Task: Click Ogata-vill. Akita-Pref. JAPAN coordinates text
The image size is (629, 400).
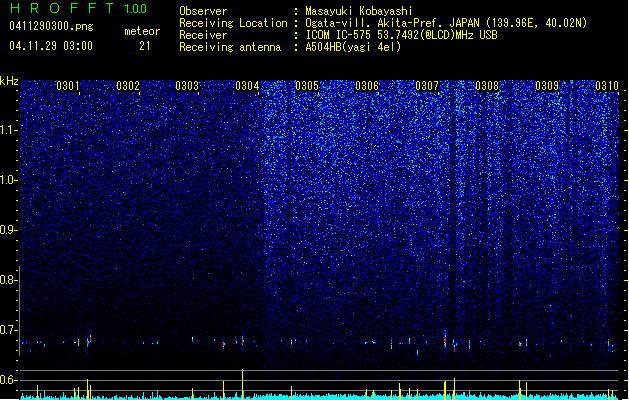Action: pos(446,23)
